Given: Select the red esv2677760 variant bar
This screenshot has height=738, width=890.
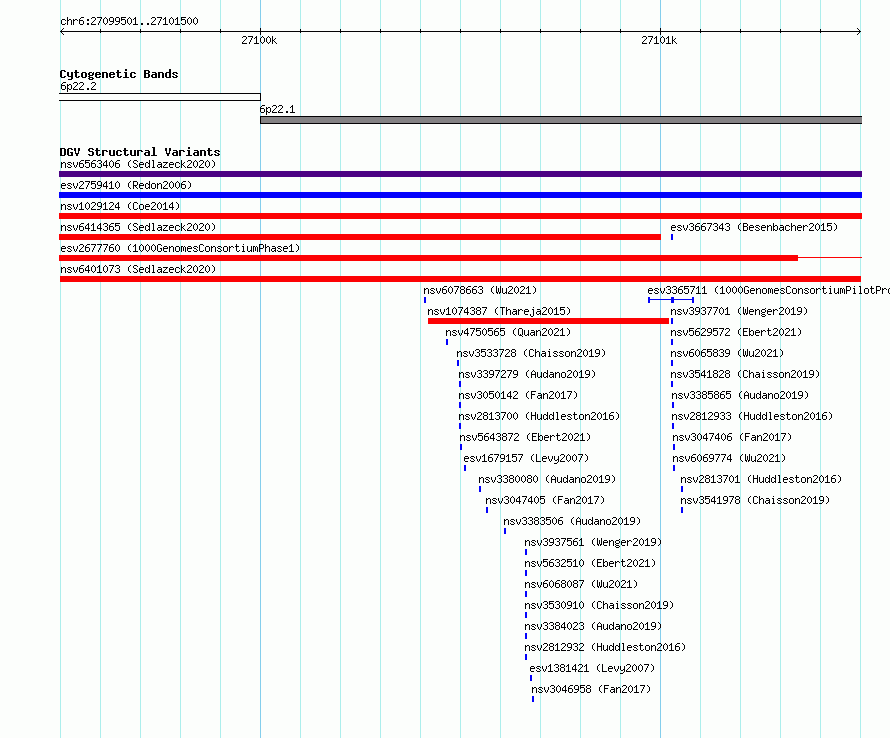Looking at the screenshot, I should tap(460, 258).
